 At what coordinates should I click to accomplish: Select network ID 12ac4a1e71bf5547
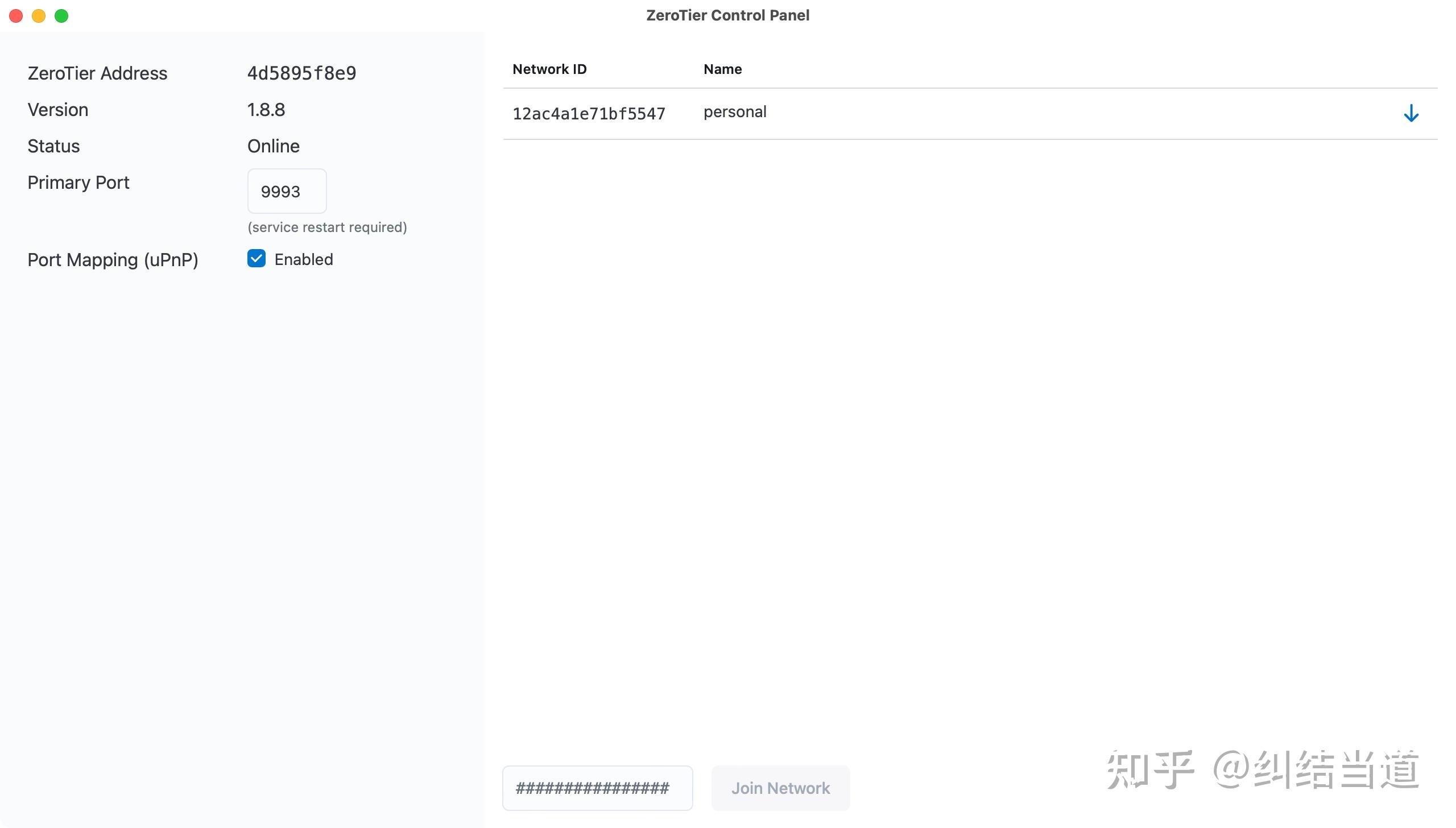[589, 114]
